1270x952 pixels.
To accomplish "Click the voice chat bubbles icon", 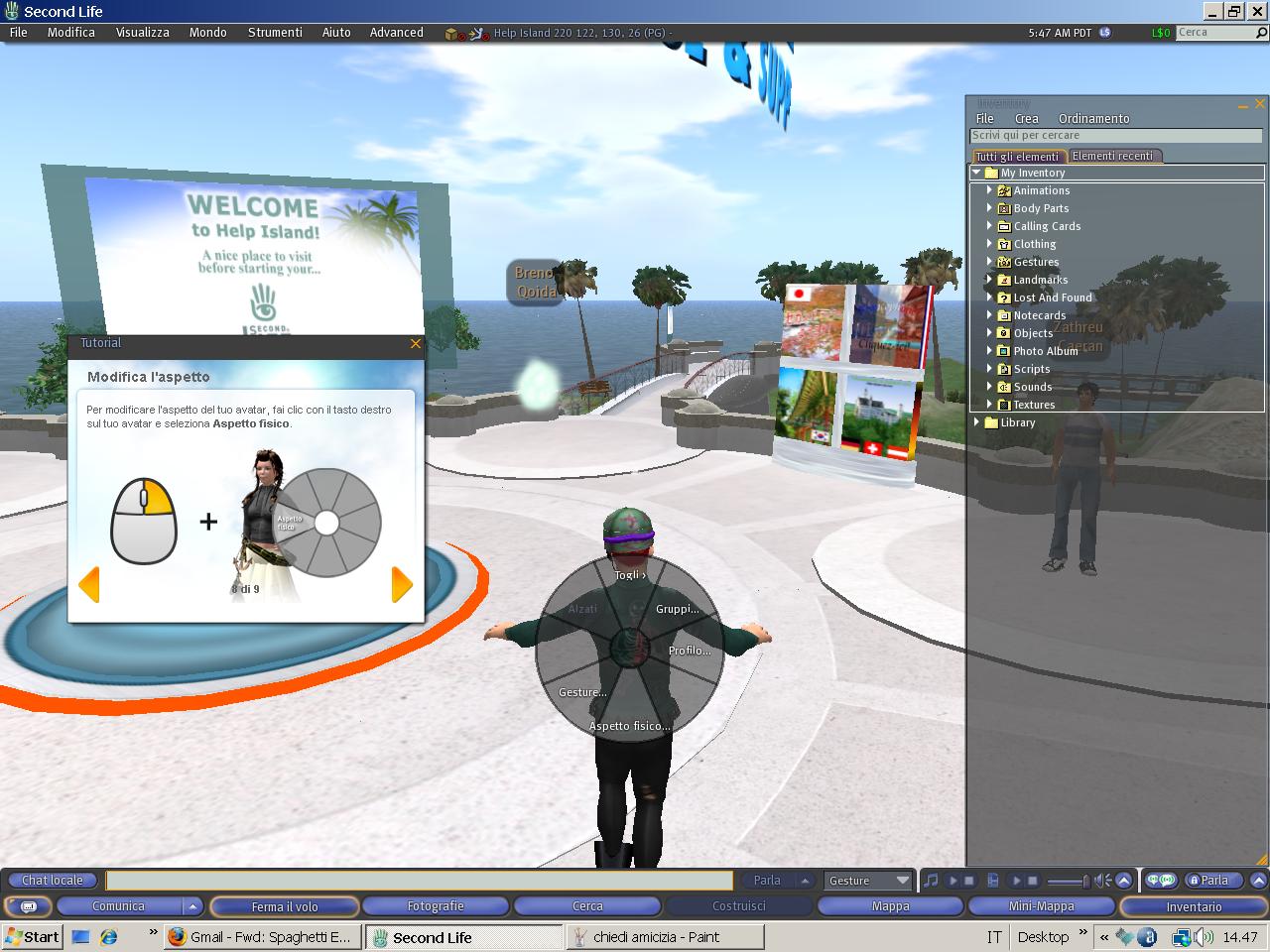I will (x=1161, y=880).
